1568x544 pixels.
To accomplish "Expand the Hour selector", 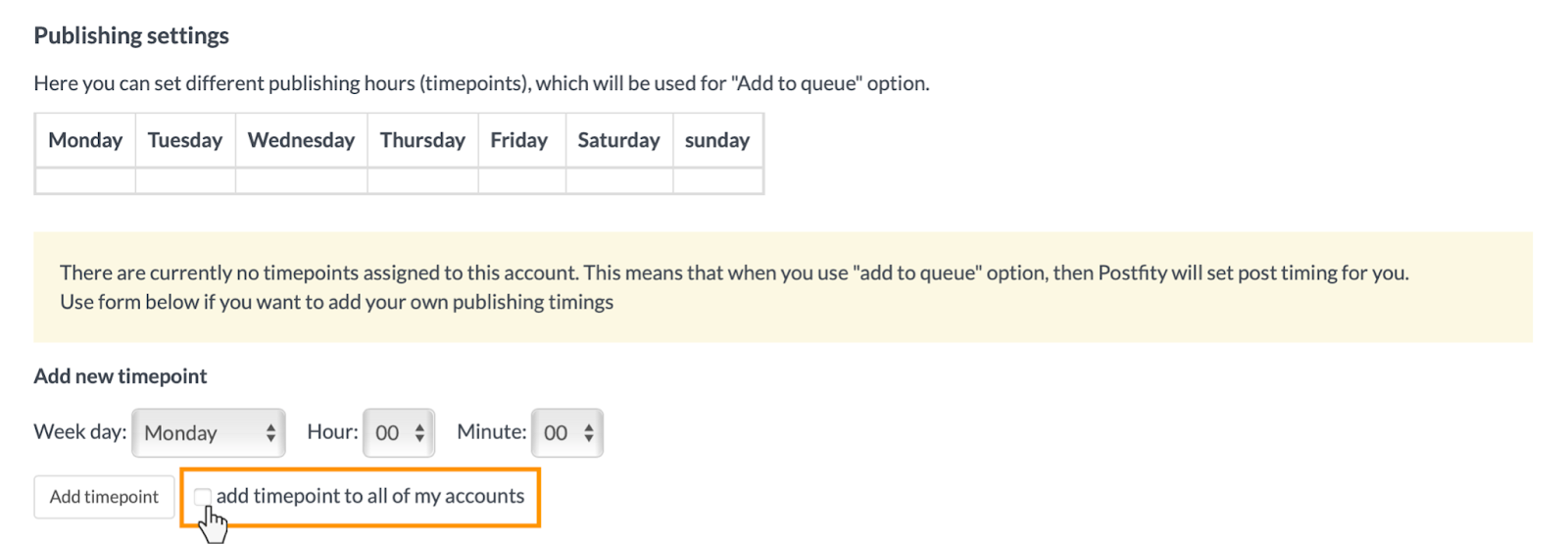I will 399,433.
